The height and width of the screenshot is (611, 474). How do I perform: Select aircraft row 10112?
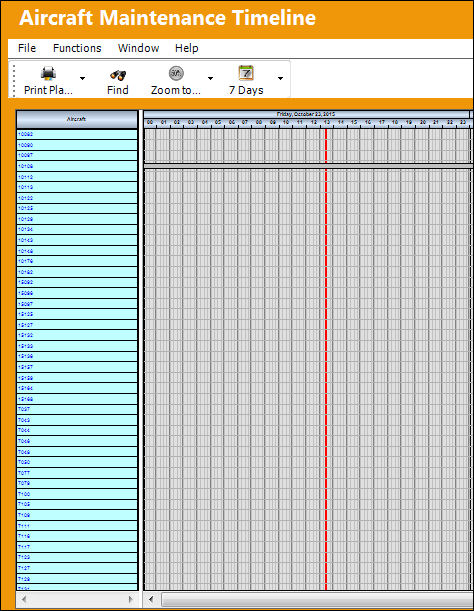click(77, 177)
